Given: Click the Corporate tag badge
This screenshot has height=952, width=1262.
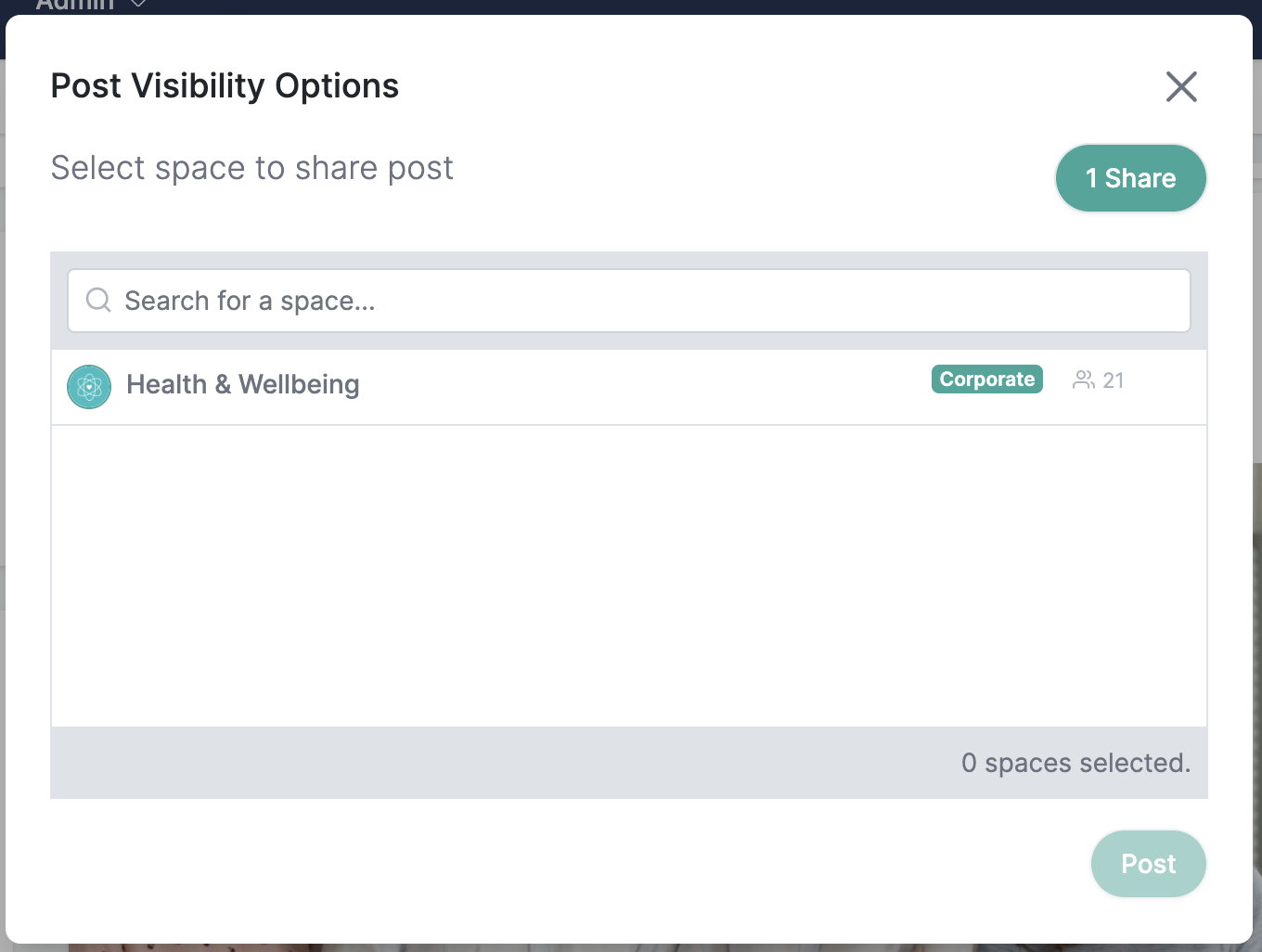Looking at the screenshot, I should tap(987, 379).
